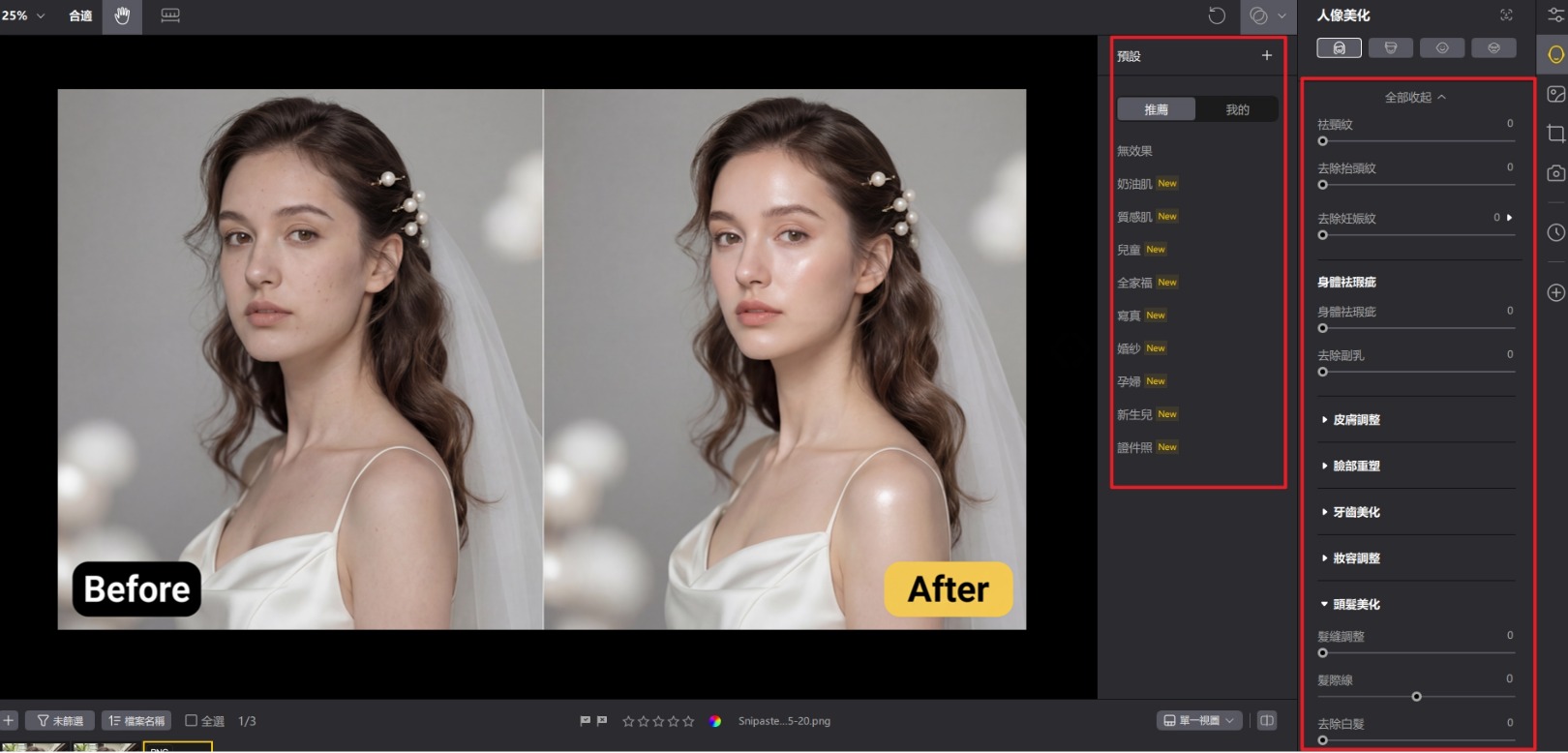
Task: Select the hand pan tool
Action: [x=122, y=15]
